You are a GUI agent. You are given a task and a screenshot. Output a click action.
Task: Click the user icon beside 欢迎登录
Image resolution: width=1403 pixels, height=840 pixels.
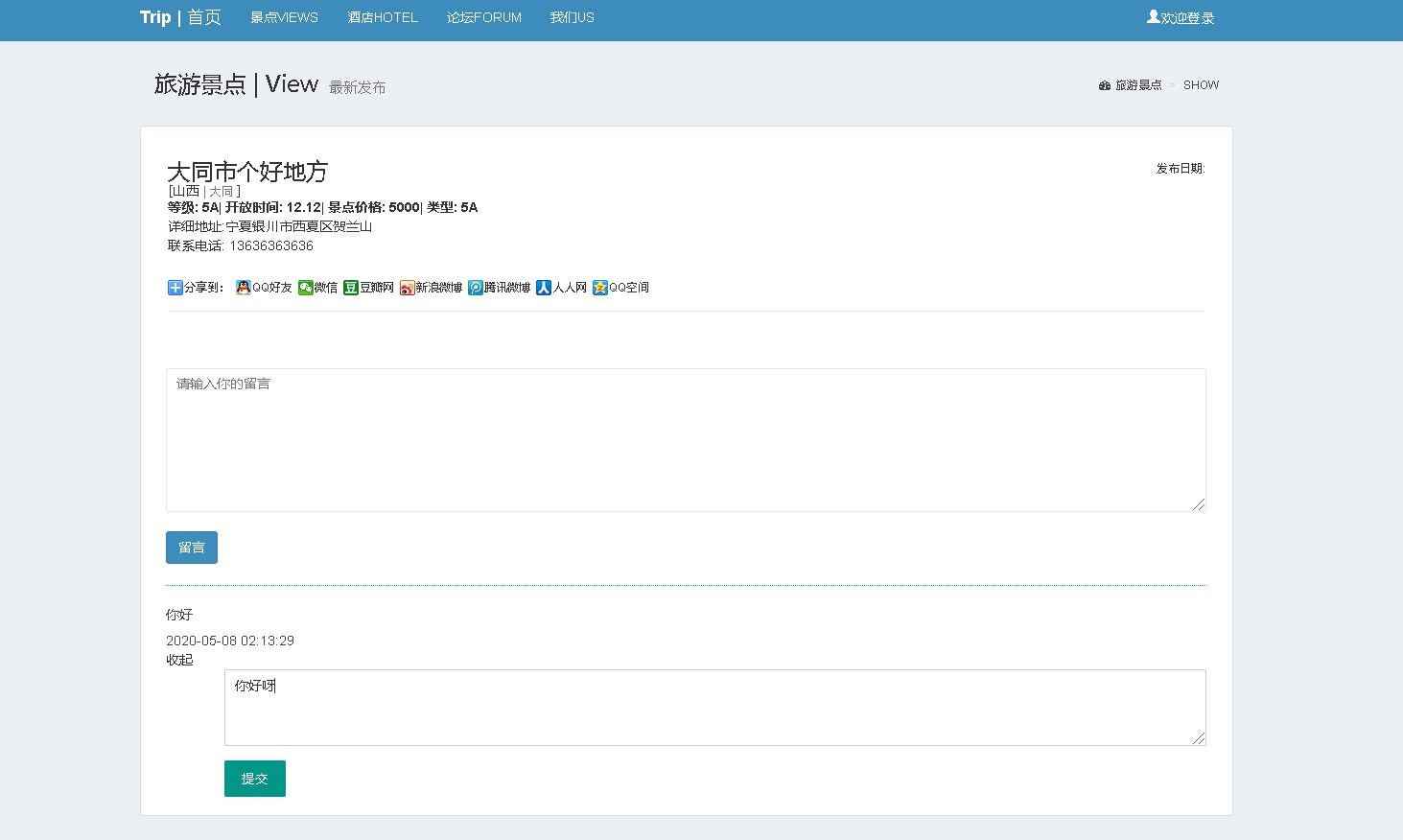[x=1153, y=17]
